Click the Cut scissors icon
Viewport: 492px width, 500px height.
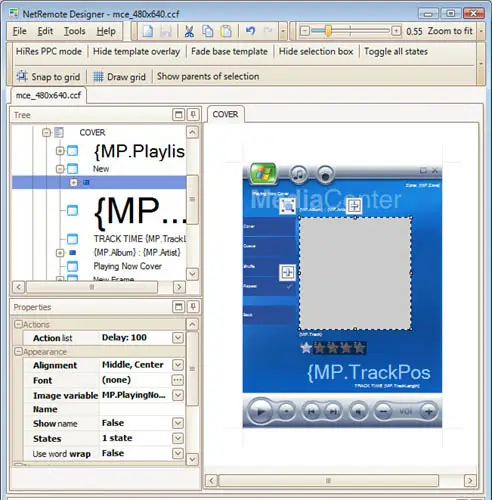point(189,31)
